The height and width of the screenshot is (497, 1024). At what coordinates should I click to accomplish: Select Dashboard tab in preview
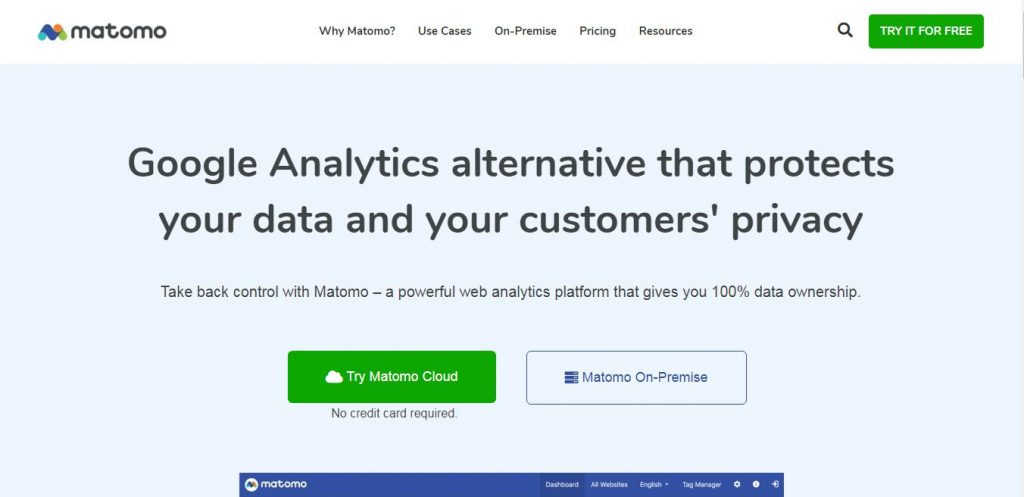pyautogui.click(x=562, y=485)
